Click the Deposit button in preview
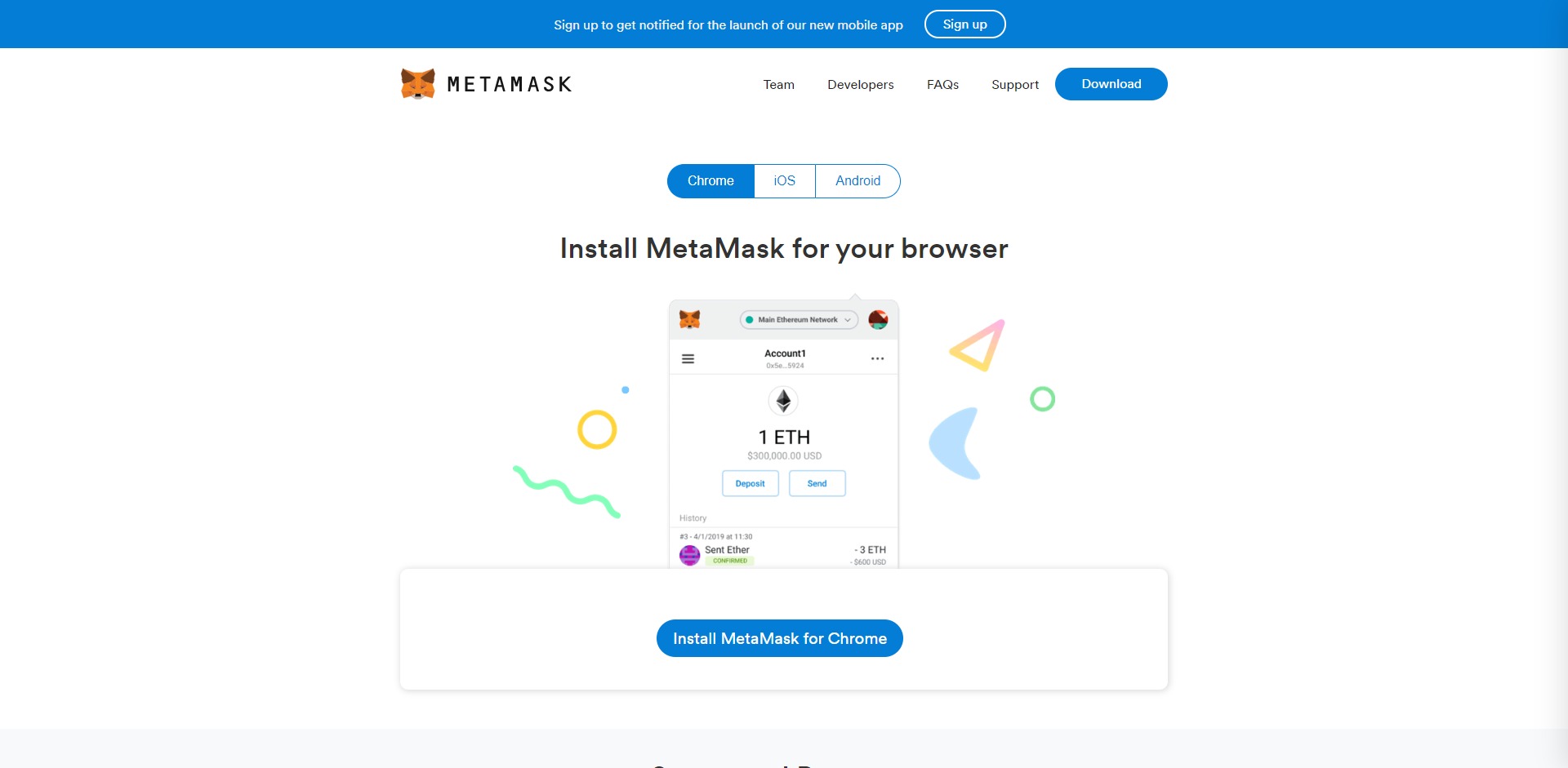 point(751,484)
